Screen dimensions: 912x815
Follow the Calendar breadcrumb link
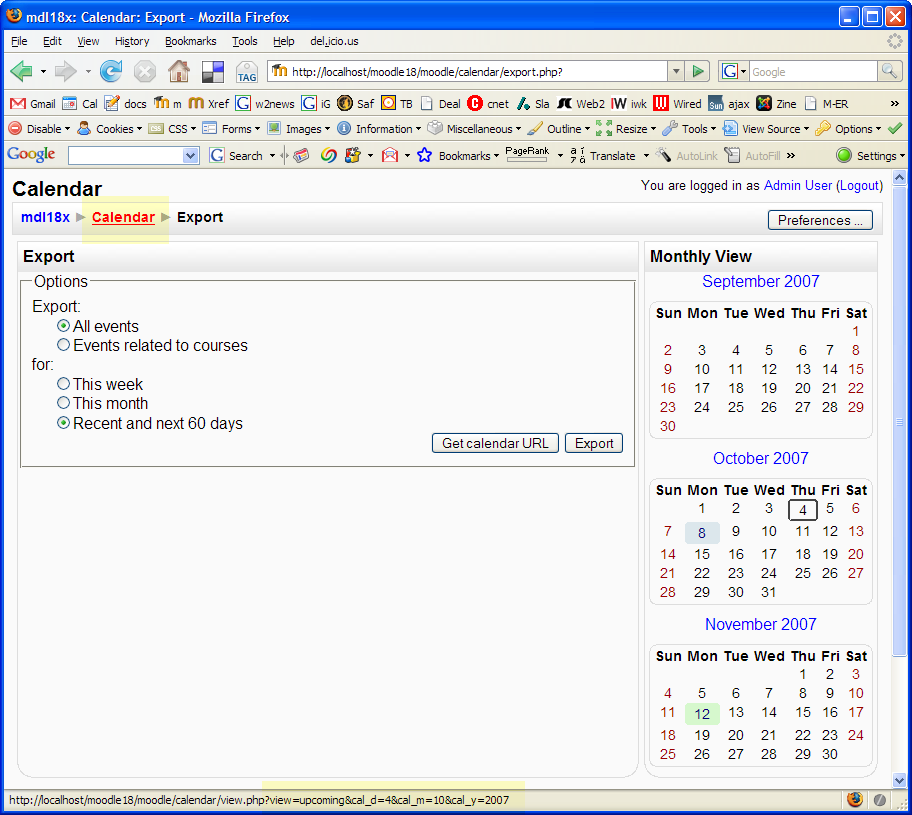click(x=123, y=217)
